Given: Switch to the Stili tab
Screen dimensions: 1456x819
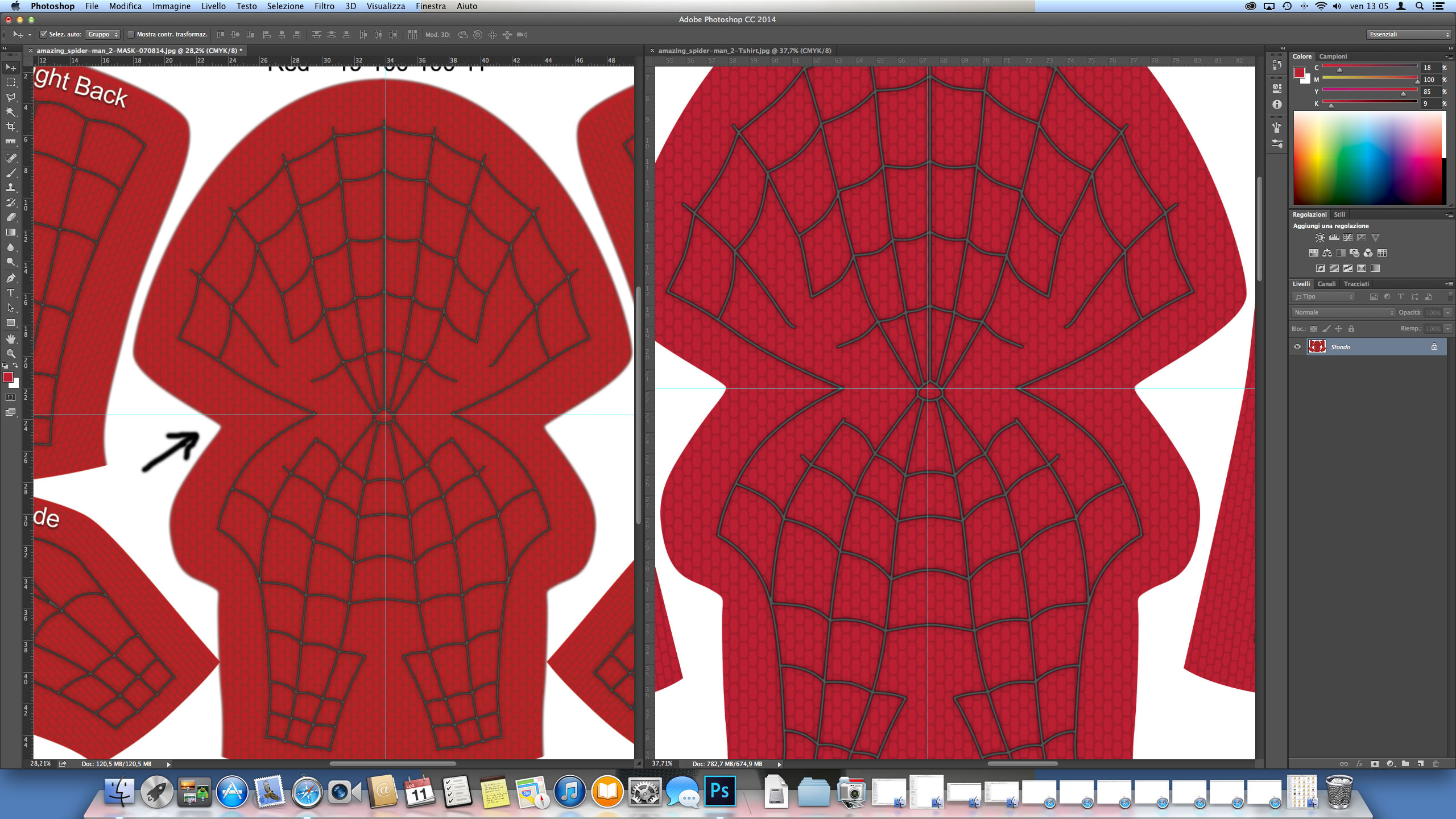Looking at the screenshot, I should click(1340, 214).
